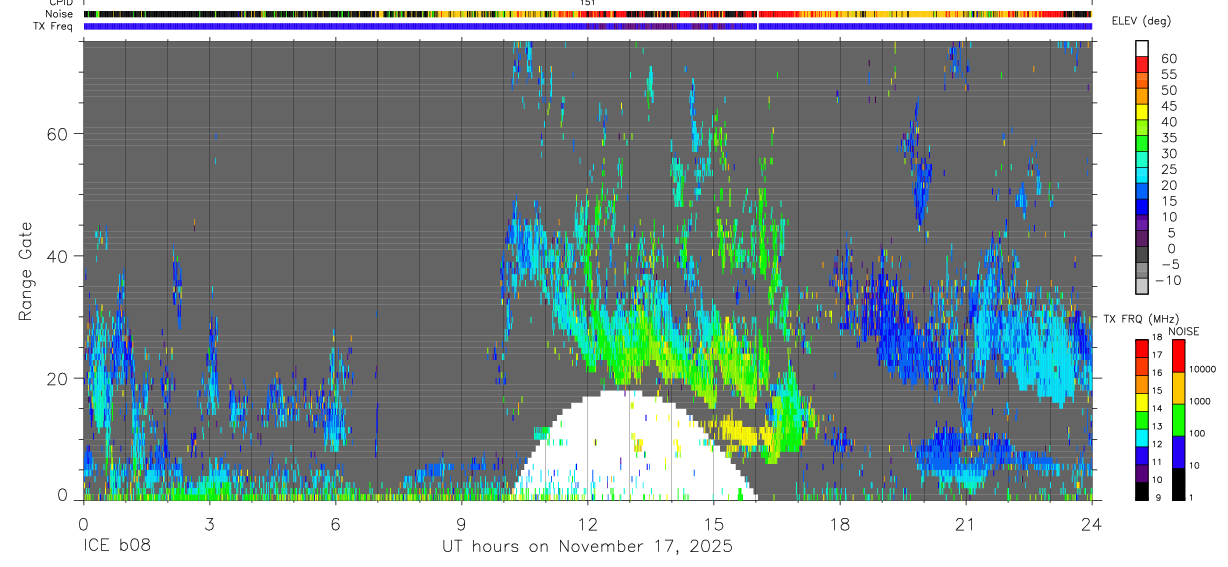Click the "18" hour tick label on time axis
This screenshot has width=1228, height=567.
click(839, 523)
